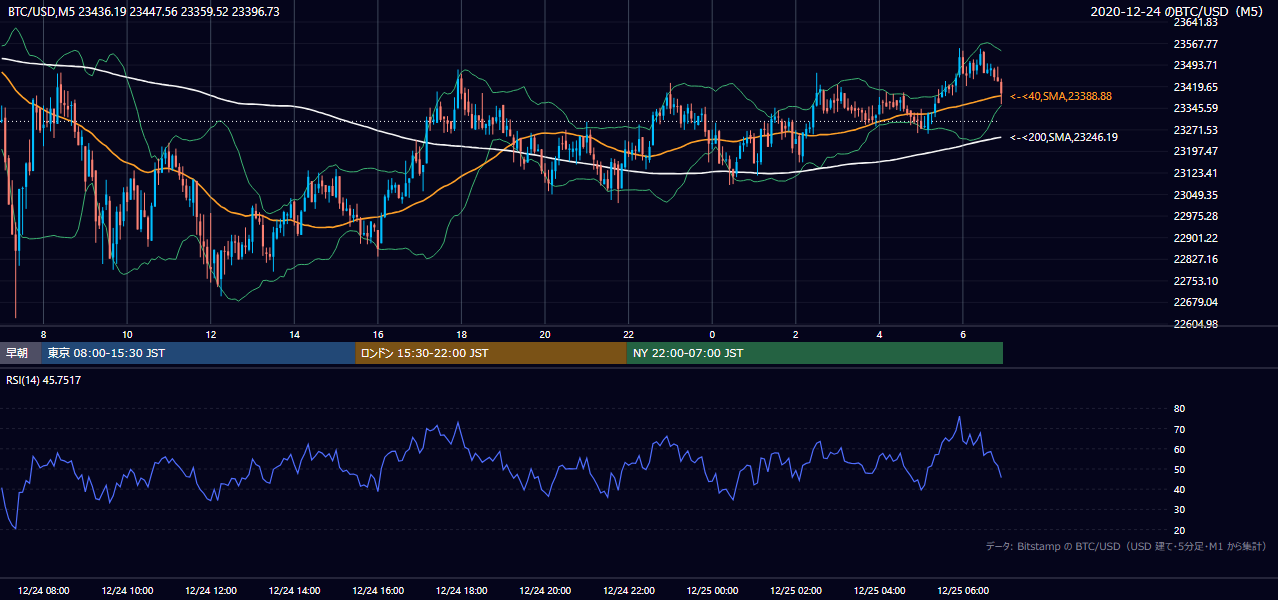
Task: Click the bottom time label 12/25 06:00
Action: tap(963, 591)
